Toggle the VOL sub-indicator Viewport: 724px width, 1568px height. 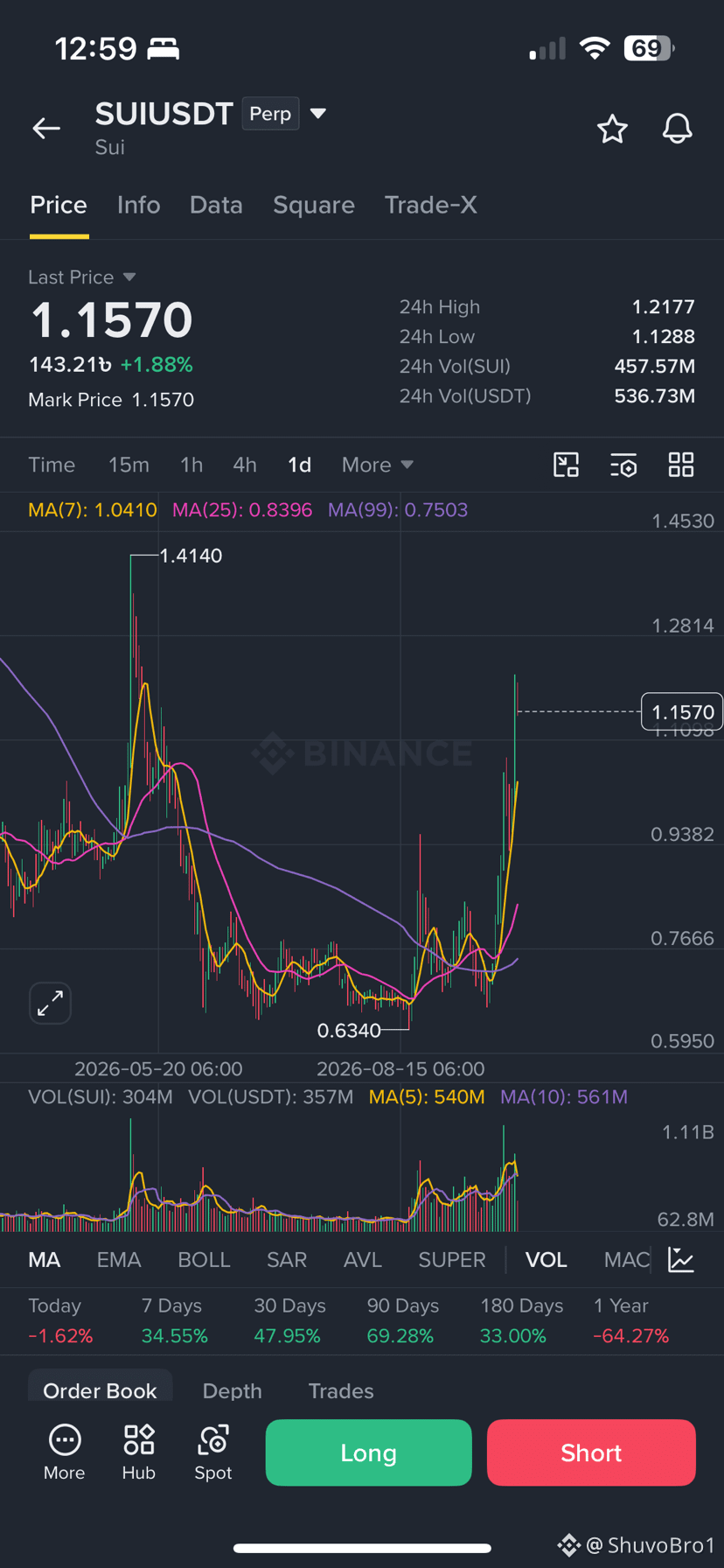pyautogui.click(x=546, y=1260)
